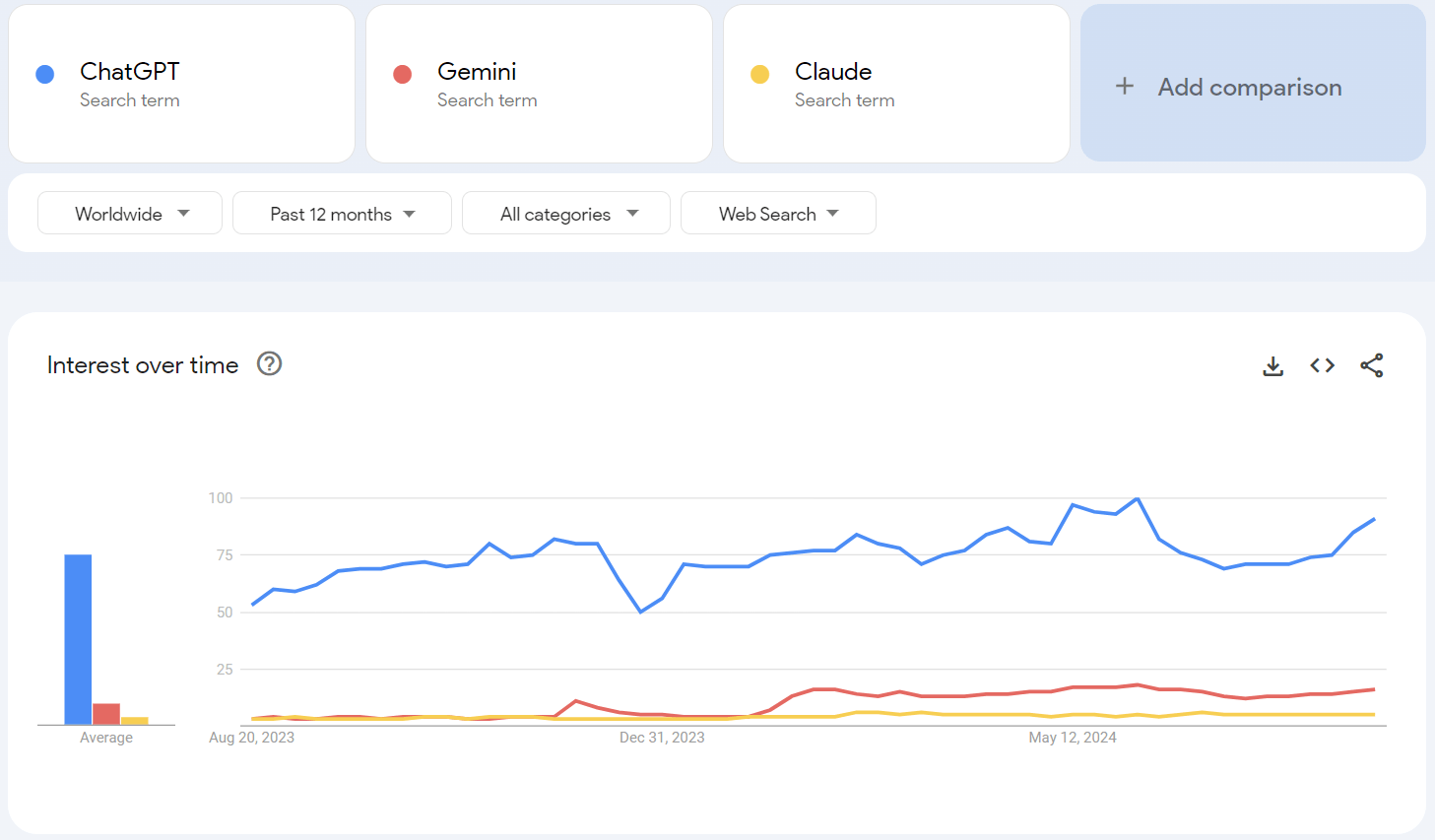Viewport: 1435px width, 840px height.
Task: Open the embed code icon
Action: [x=1322, y=366]
